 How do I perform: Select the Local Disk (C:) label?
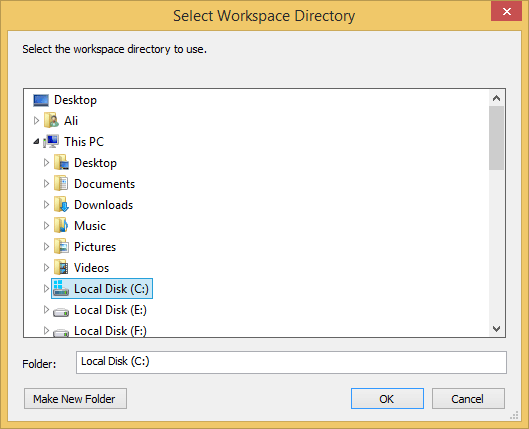pos(111,289)
